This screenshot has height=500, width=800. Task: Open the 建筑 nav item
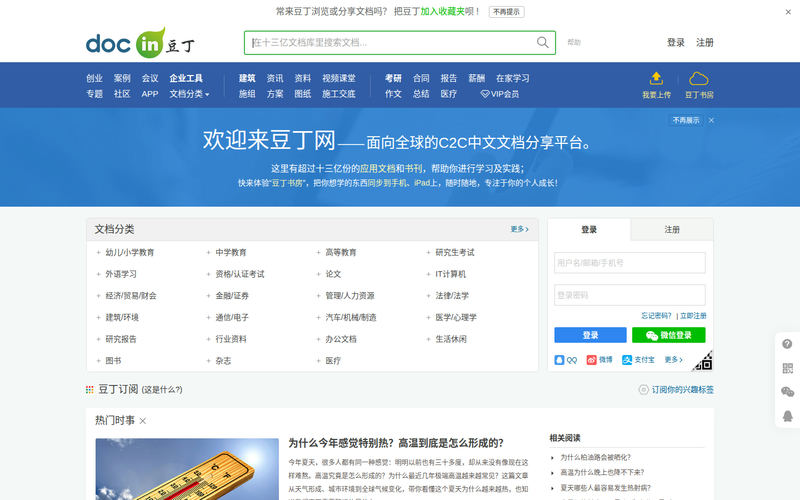point(247,78)
